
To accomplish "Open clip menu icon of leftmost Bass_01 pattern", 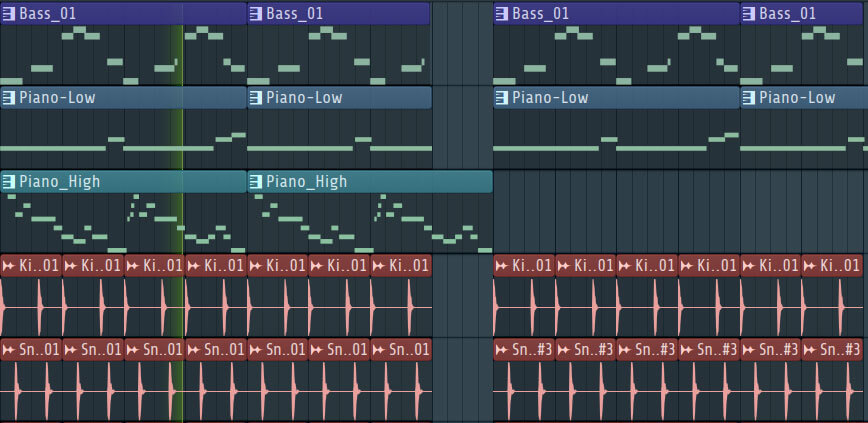I will [8, 14].
